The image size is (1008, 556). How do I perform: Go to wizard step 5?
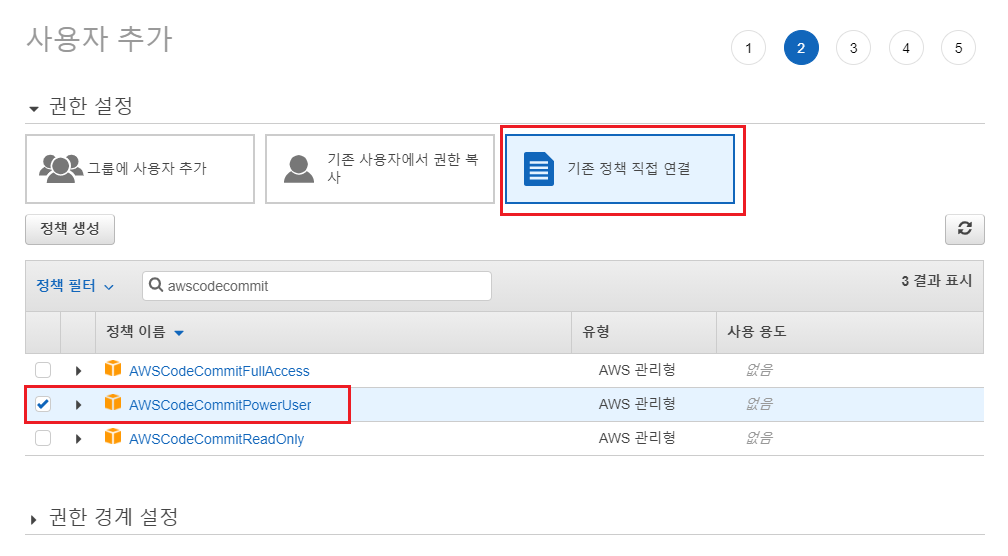click(958, 48)
